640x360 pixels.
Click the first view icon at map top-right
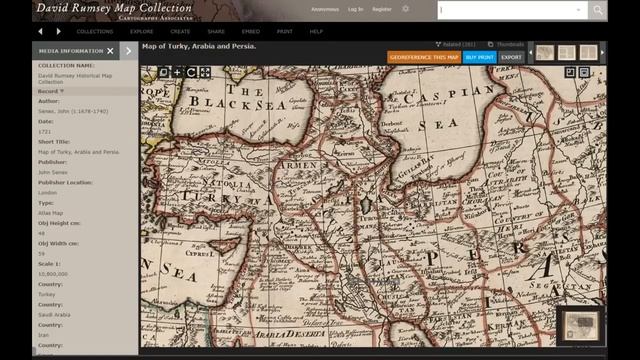(x=570, y=72)
